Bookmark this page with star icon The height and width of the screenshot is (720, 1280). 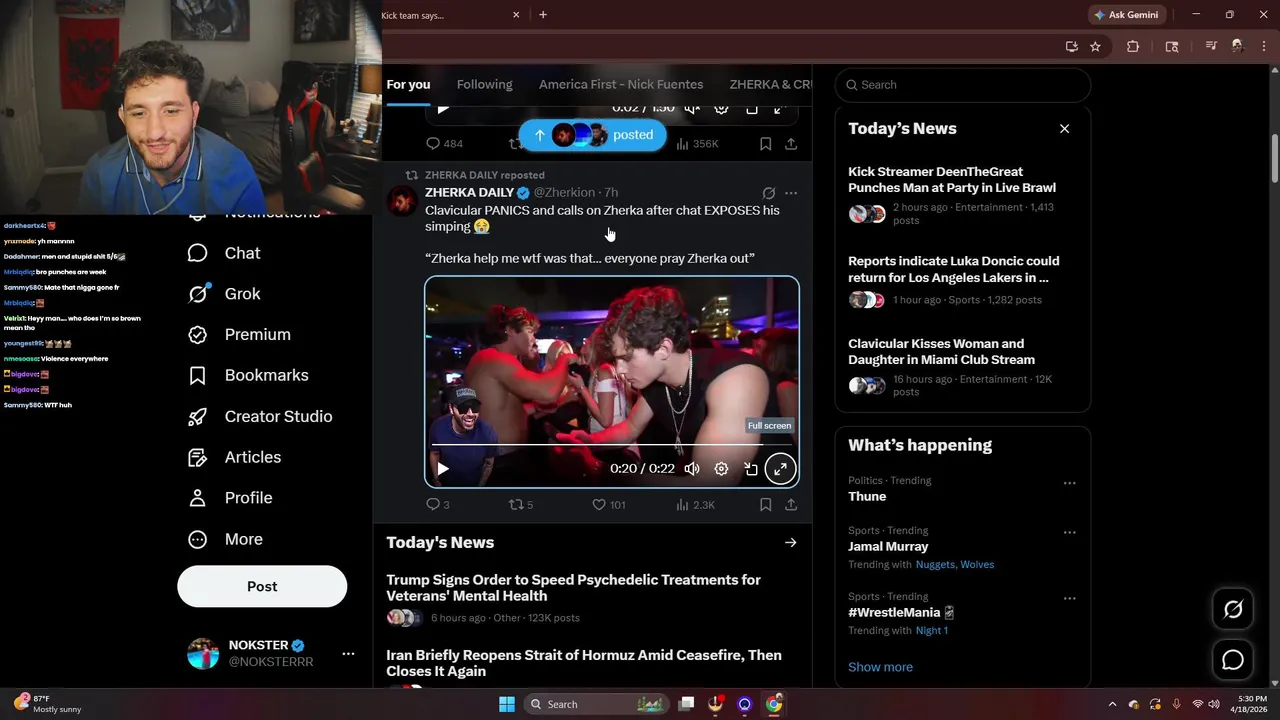click(x=1095, y=46)
